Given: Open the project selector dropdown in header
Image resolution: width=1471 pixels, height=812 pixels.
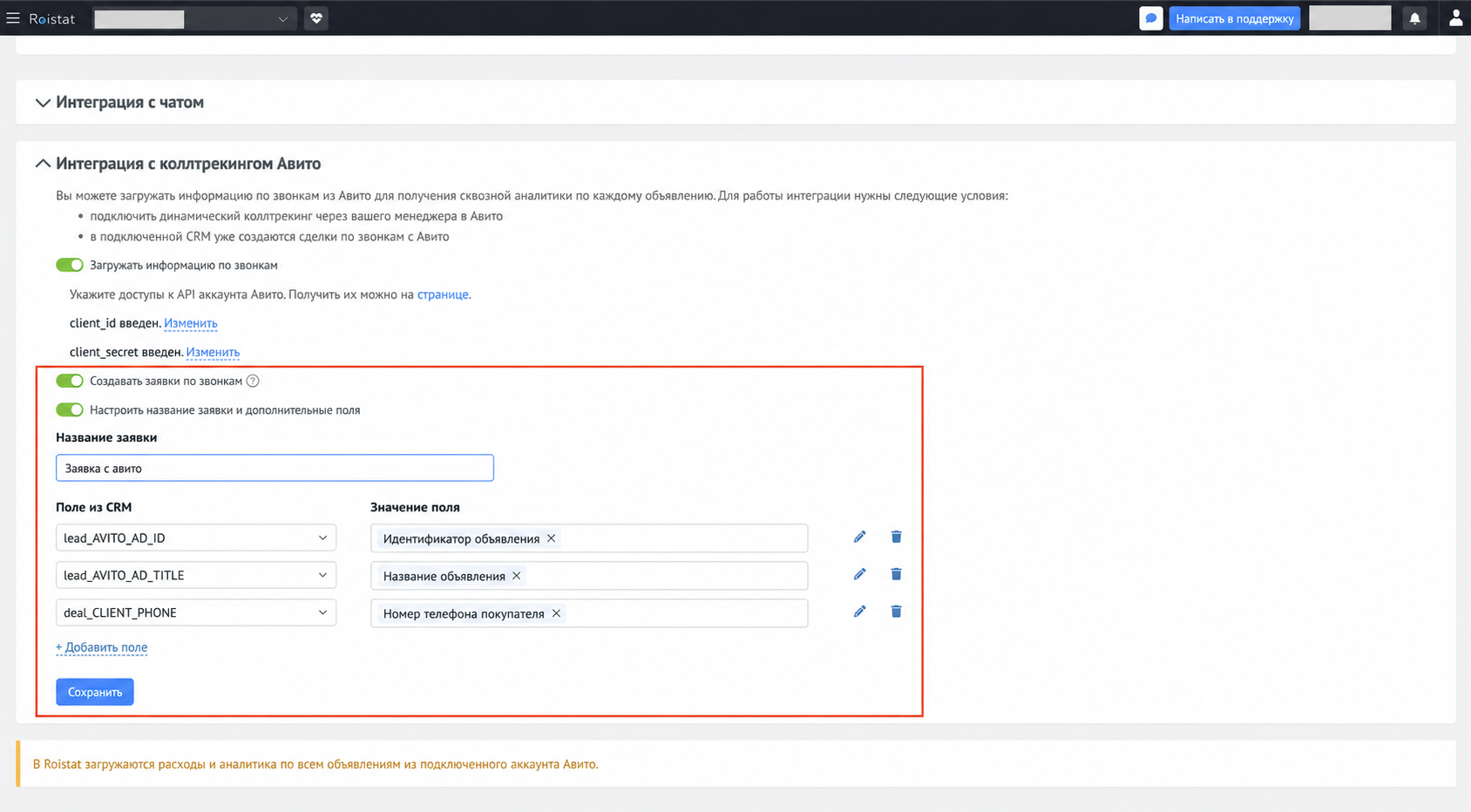Looking at the screenshot, I should pos(195,18).
